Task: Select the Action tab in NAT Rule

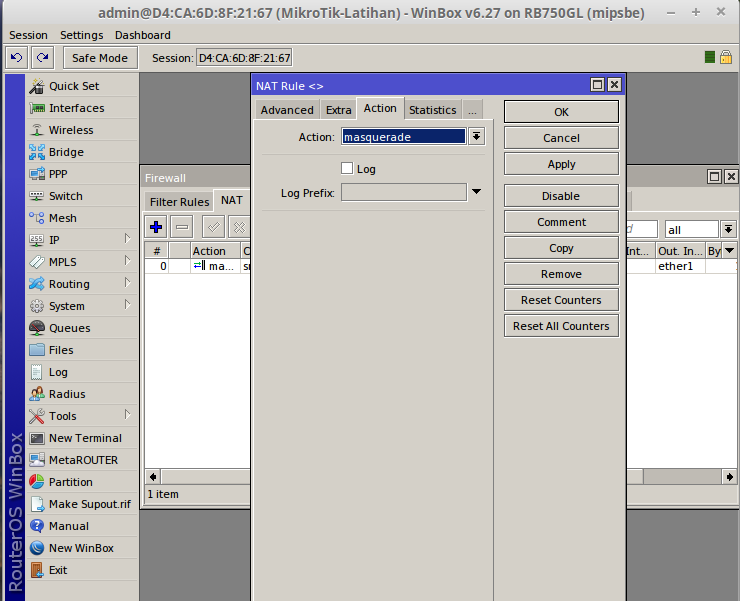Action: [x=380, y=109]
